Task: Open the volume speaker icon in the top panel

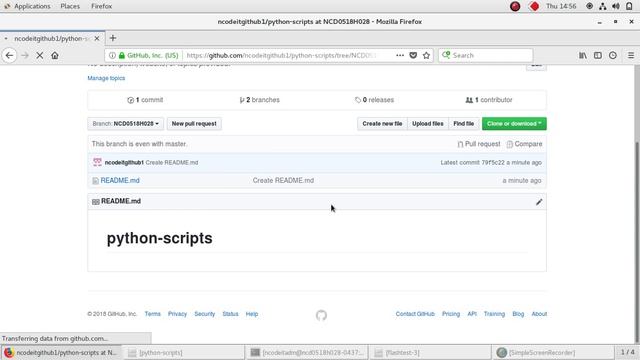Action: coord(616,6)
